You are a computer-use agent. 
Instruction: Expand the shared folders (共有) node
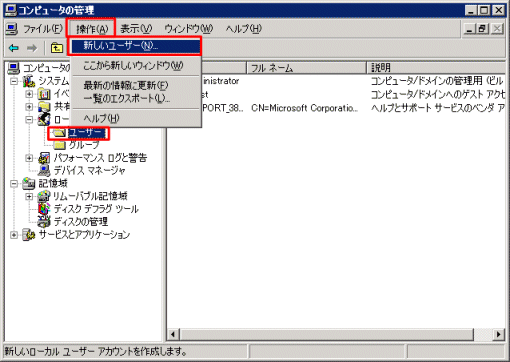(29, 107)
